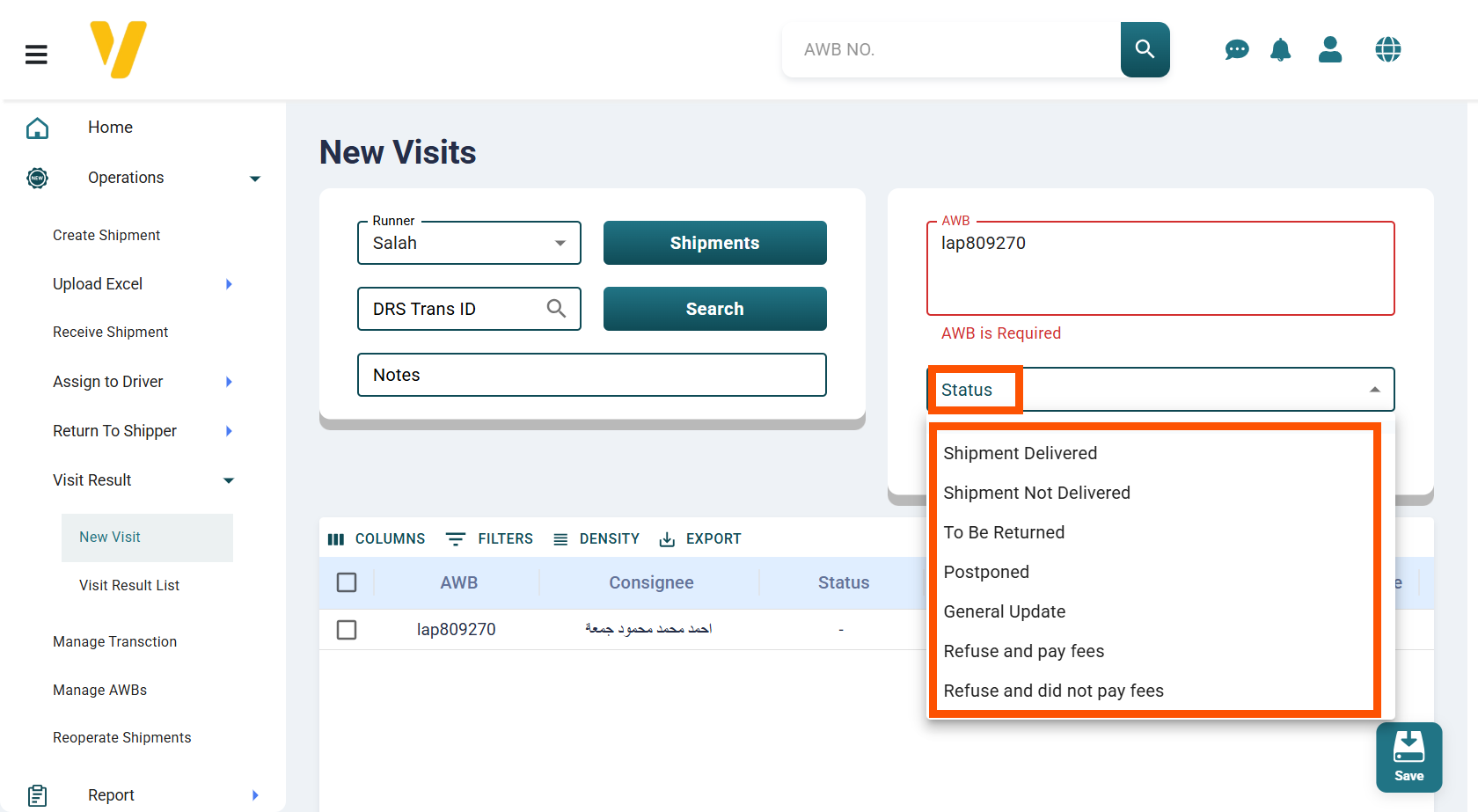Viewport: 1478px width, 812px height.
Task: Select Shipment Delivered from status list
Action: click(x=1020, y=453)
